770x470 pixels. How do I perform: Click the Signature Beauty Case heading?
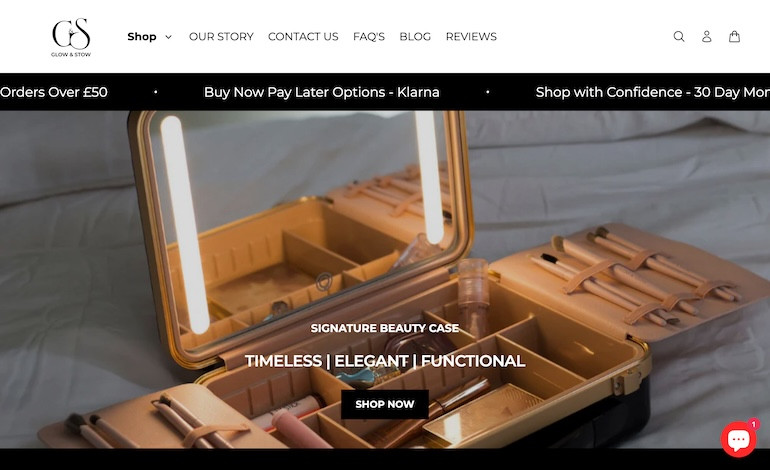click(x=385, y=328)
